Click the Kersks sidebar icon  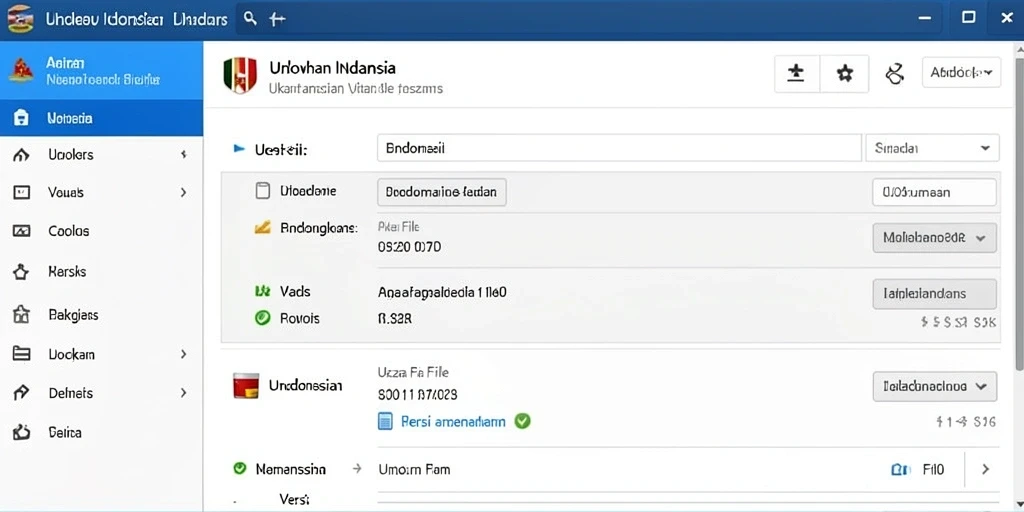tap(22, 272)
